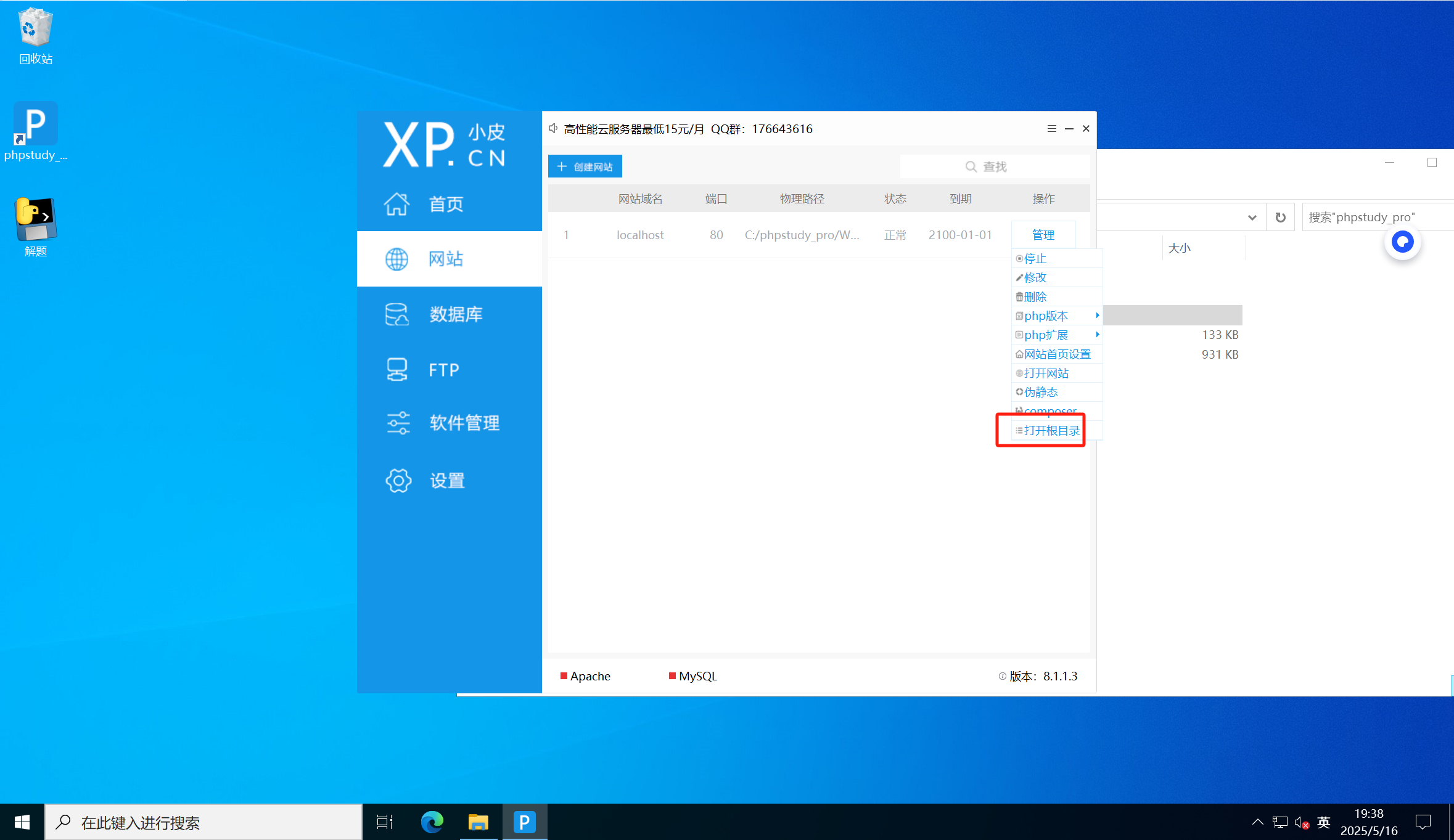Click the speaker icon next to the ad banner

coord(553,128)
